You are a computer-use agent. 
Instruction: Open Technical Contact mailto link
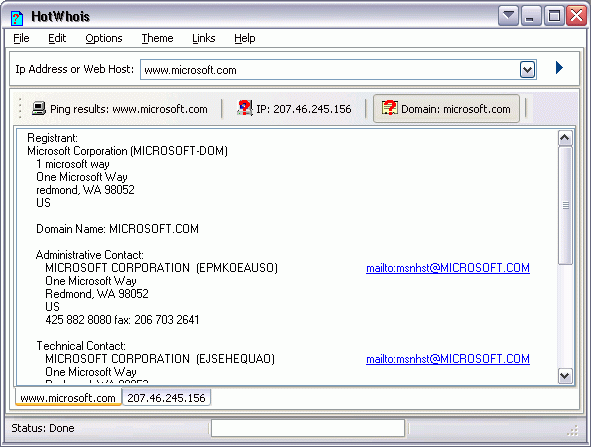click(x=448, y=359)
